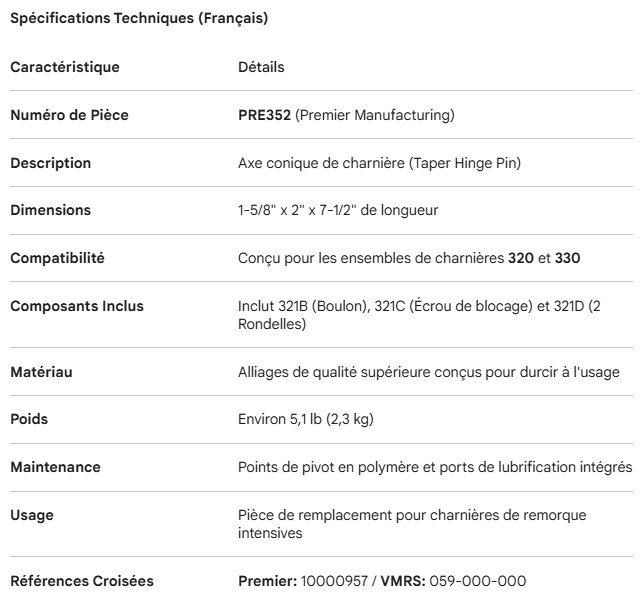Click the "Usage" row label
Image resolution: width=642 pixels, height=598 pixels.
point(32,515)
